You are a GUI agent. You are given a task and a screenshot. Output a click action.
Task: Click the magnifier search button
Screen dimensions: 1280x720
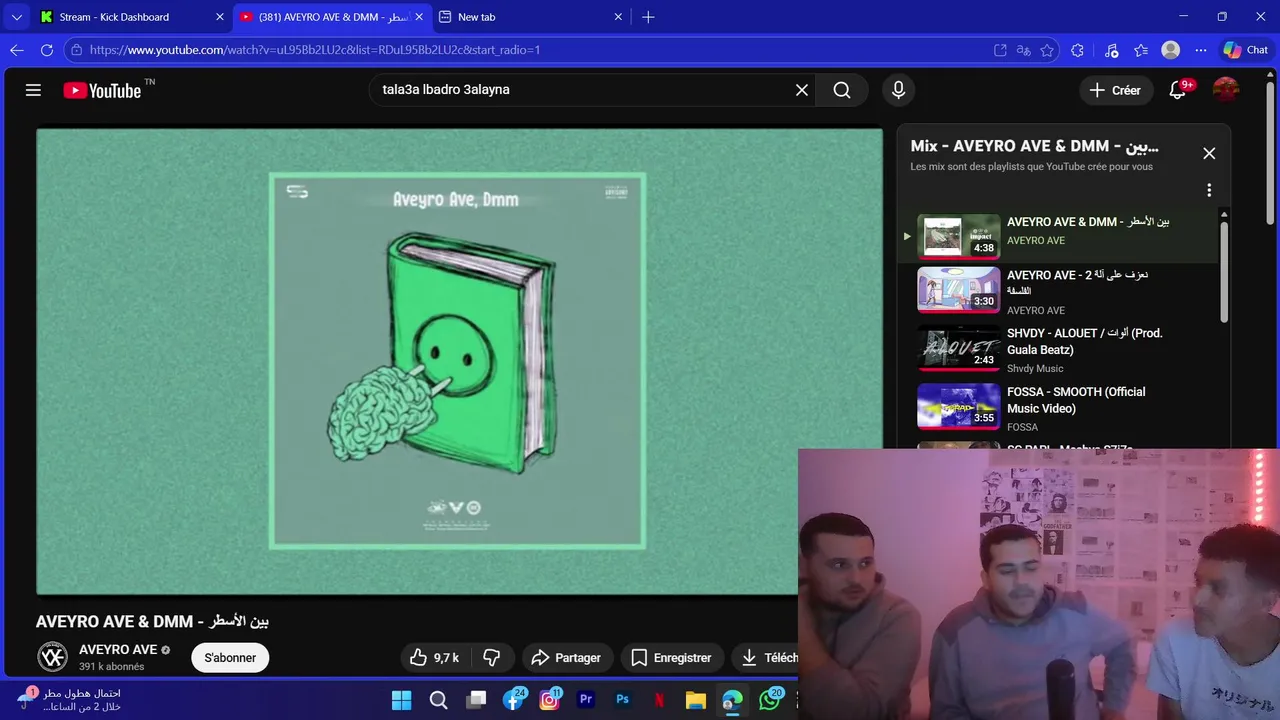pyautogui.click(x=842, y=90)
